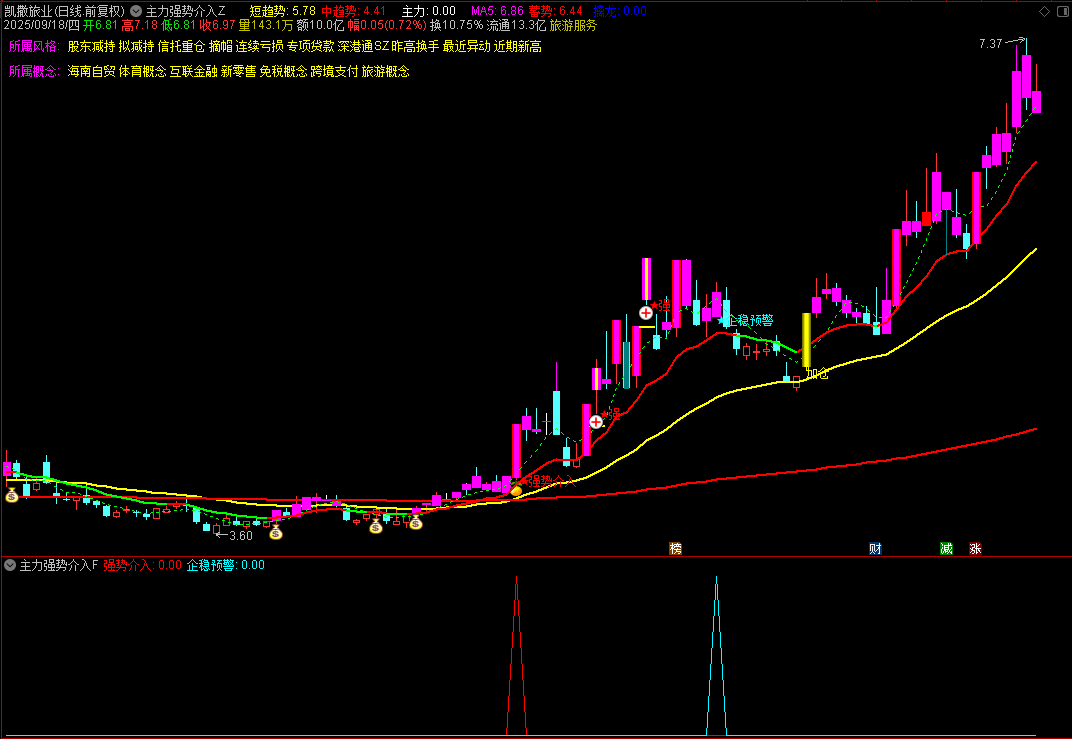Image resolution: width=1072 pixels, height=739 pixels.
Task: Open the 互联金融 concept tag
Action: [193, 72]
